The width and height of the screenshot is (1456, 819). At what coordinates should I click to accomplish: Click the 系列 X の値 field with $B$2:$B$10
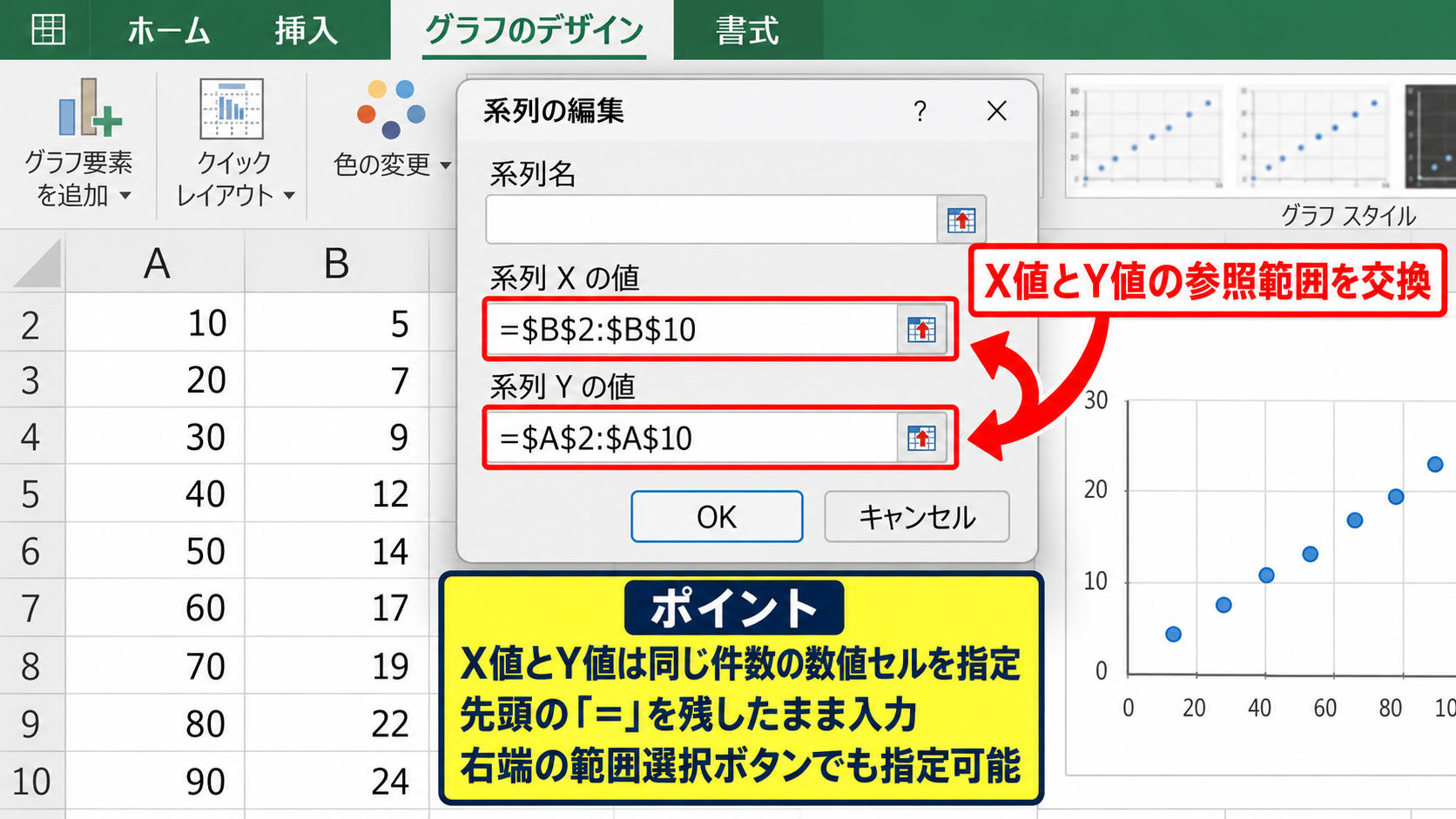point(692,329)
